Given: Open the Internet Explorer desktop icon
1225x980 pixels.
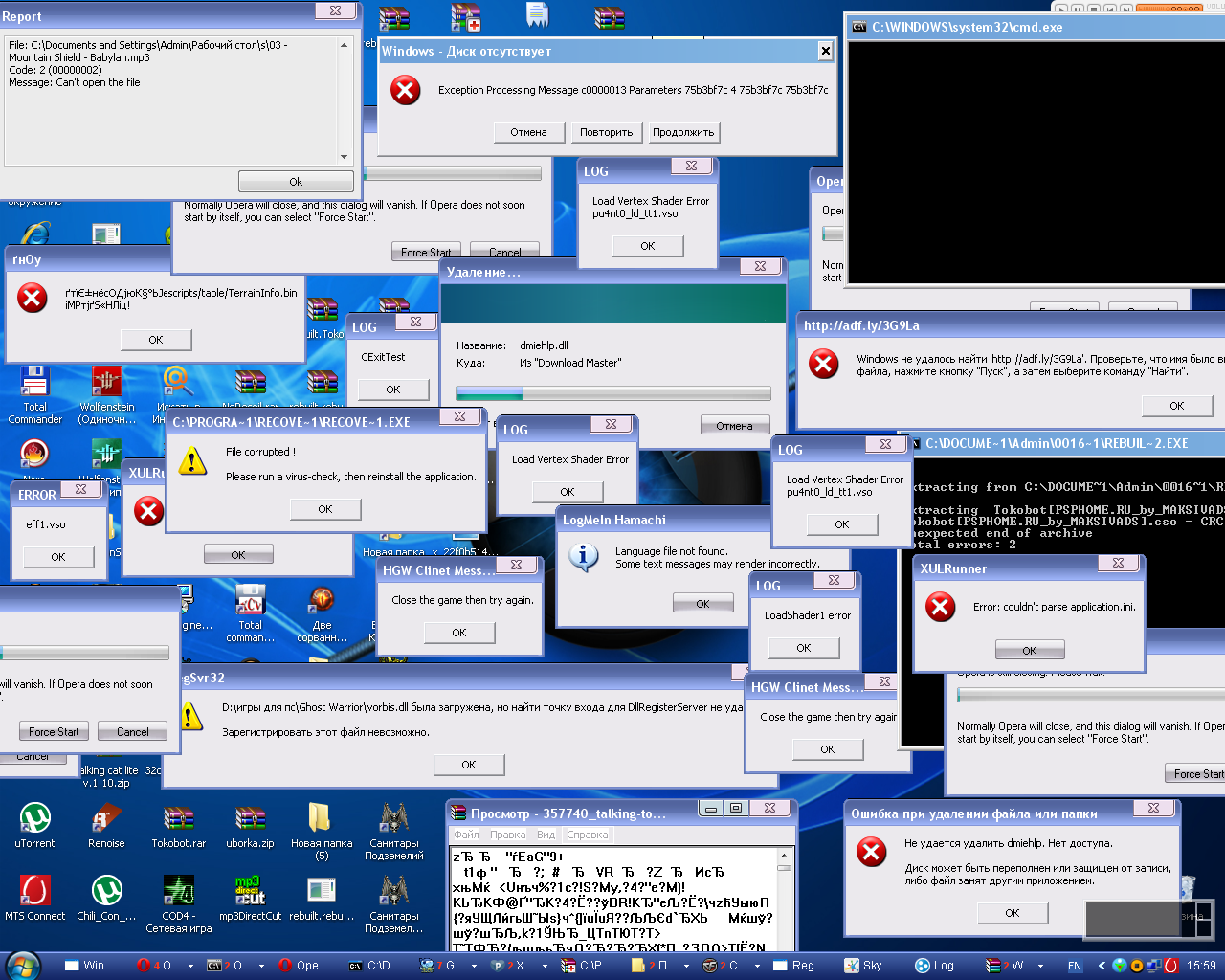Looking at the screenshot, I should (x=35, y=233).
